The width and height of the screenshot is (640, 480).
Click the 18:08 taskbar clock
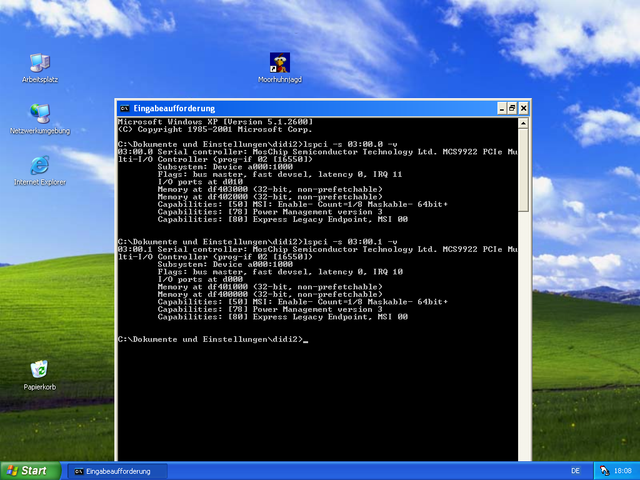pos(623,471)
